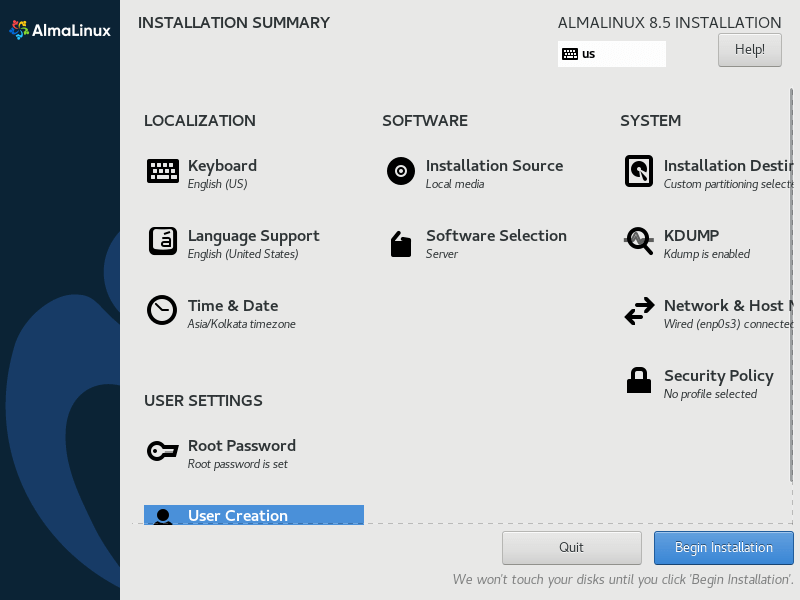Viewport: 800px width, 600px height.
Task: Click 'Wired (enp0s3) connected' text
Action: [729, 324]
